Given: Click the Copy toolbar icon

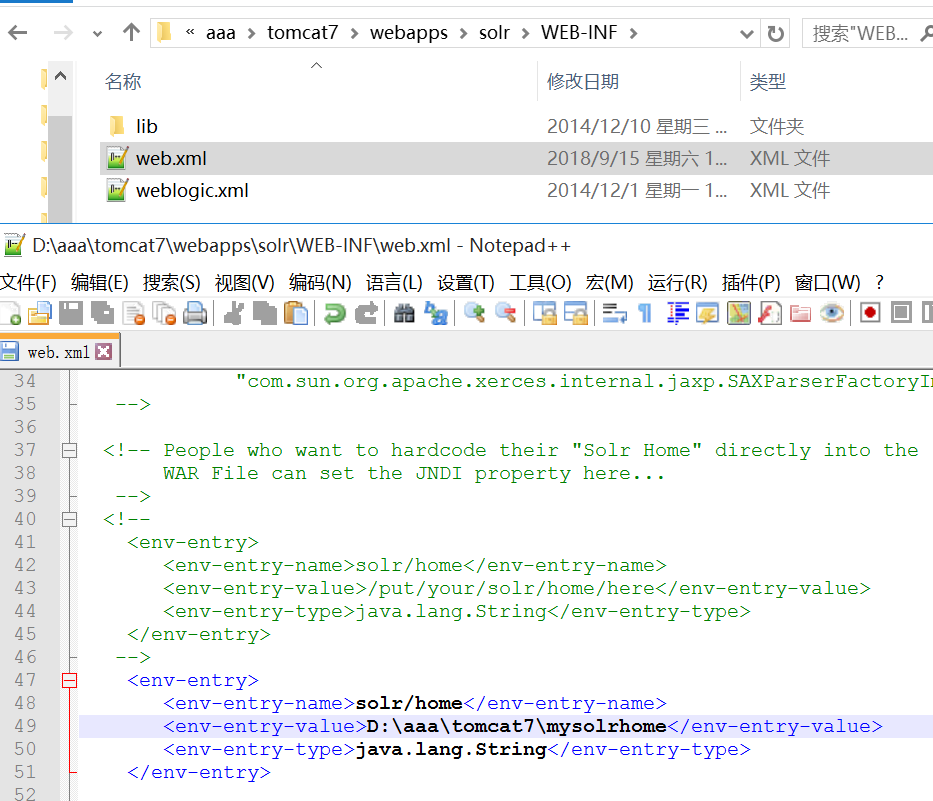Looking at the screenshot, I should click(265, 313).
